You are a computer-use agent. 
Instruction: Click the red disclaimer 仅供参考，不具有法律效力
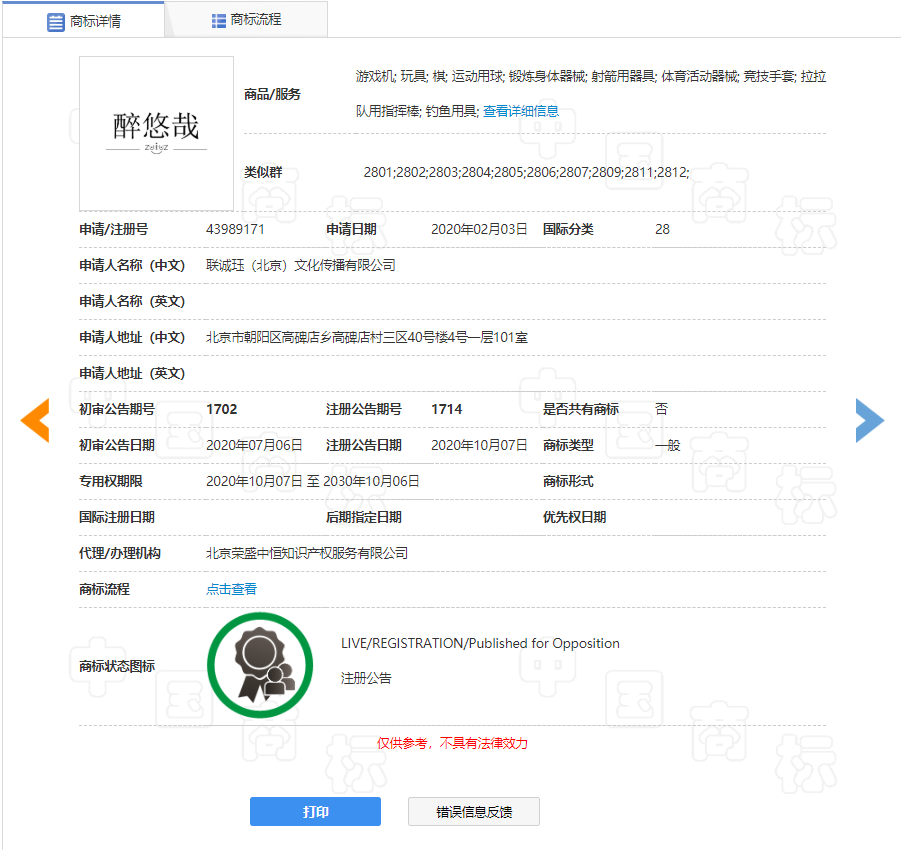coord(452,743)
